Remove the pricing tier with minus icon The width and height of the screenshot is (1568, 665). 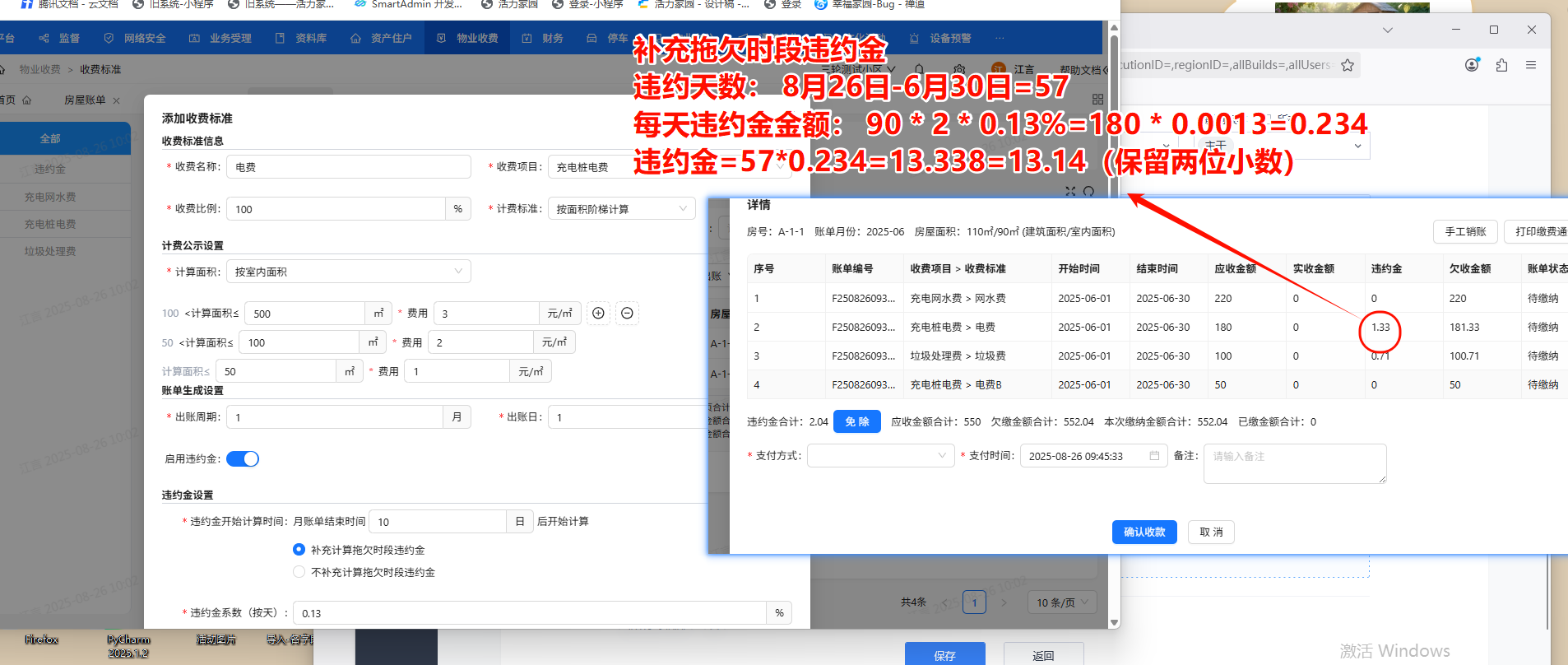(627, 313)
